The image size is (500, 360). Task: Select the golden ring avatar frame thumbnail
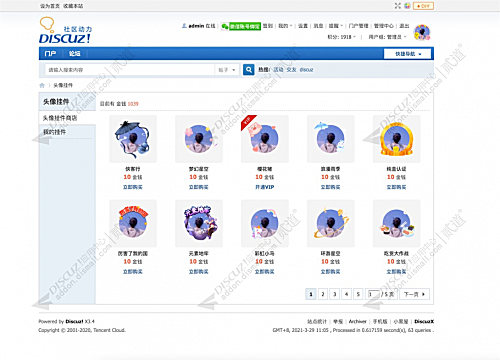(x=396, y=139)
